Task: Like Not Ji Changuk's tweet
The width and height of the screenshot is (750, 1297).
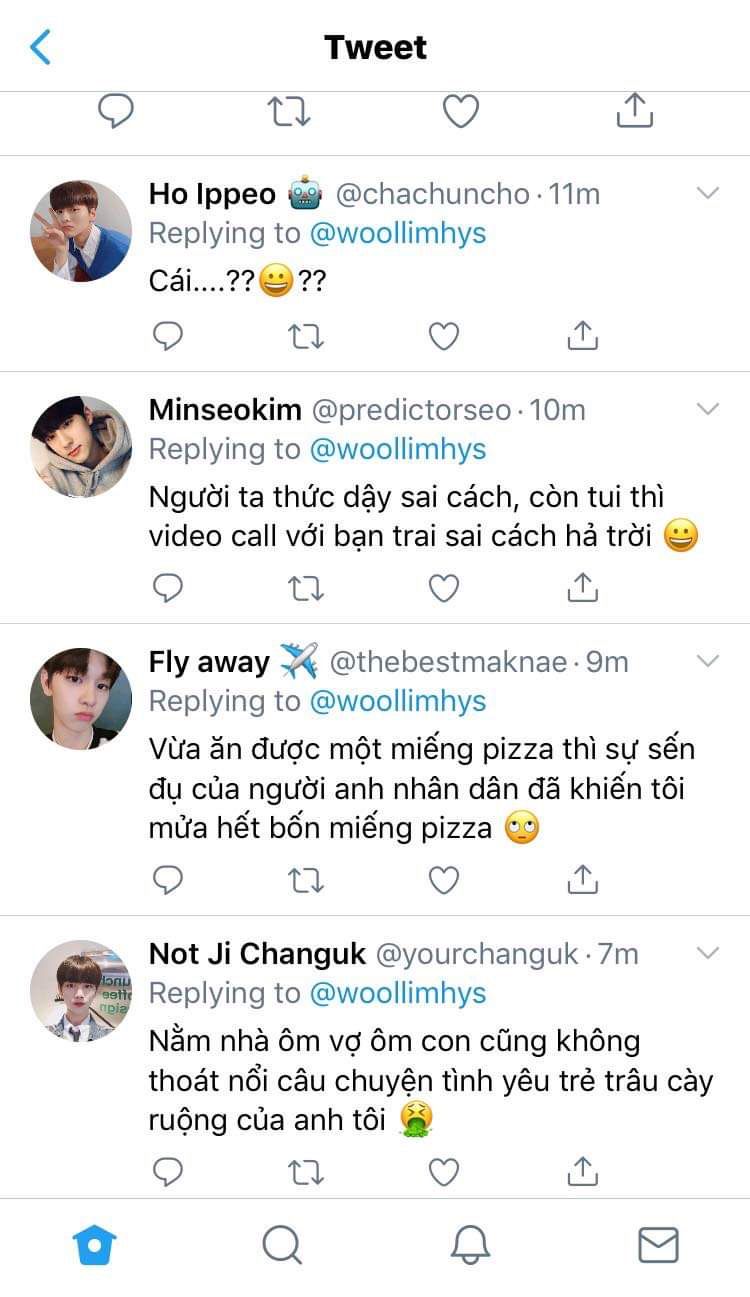Action: point(444,1171)
